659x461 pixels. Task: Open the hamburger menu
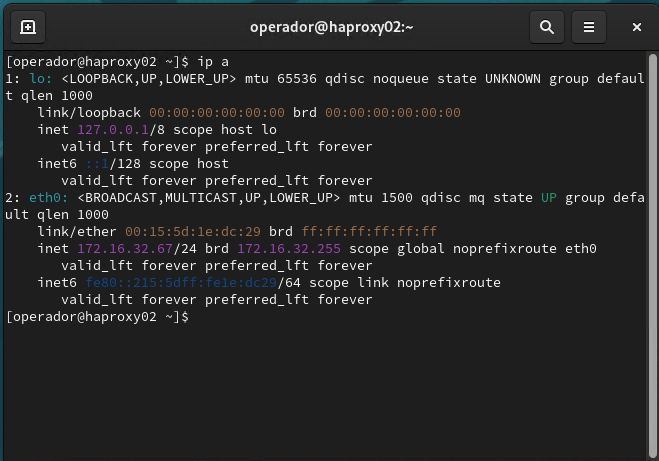pyautogui.click(x=590, y=27)
